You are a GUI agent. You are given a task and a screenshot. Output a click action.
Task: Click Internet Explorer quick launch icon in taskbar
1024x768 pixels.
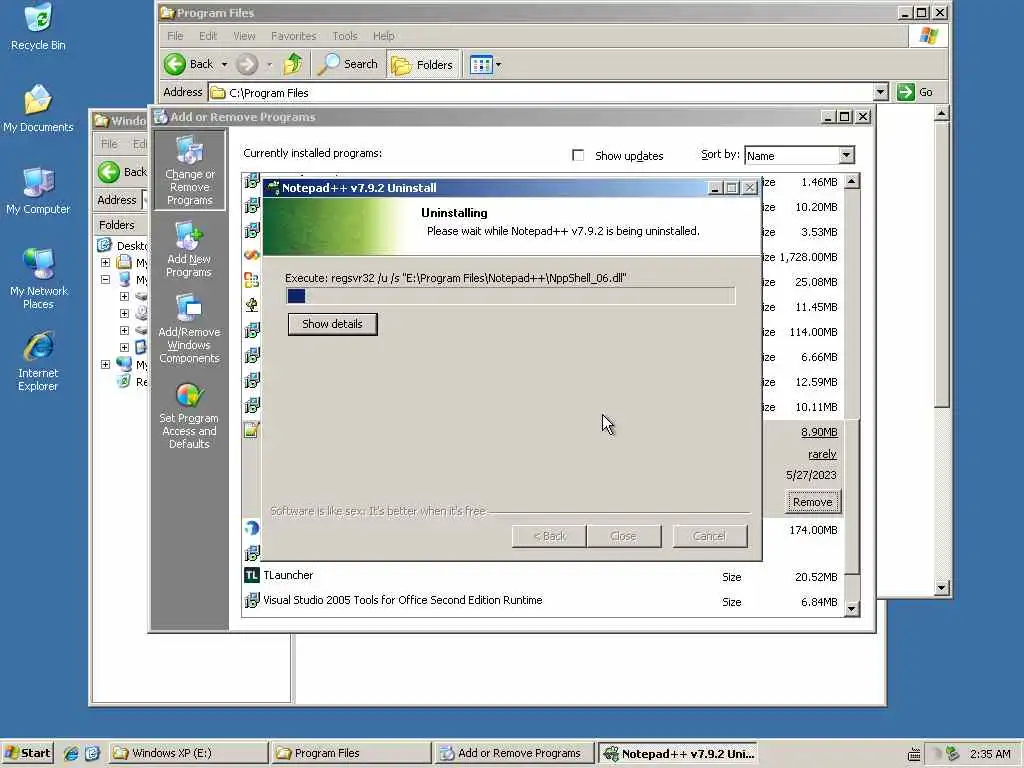[x=71, y=754]
